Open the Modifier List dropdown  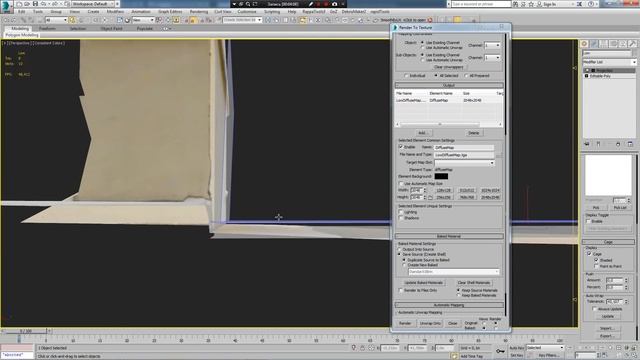pyautogui.click(x=609, y=62)
